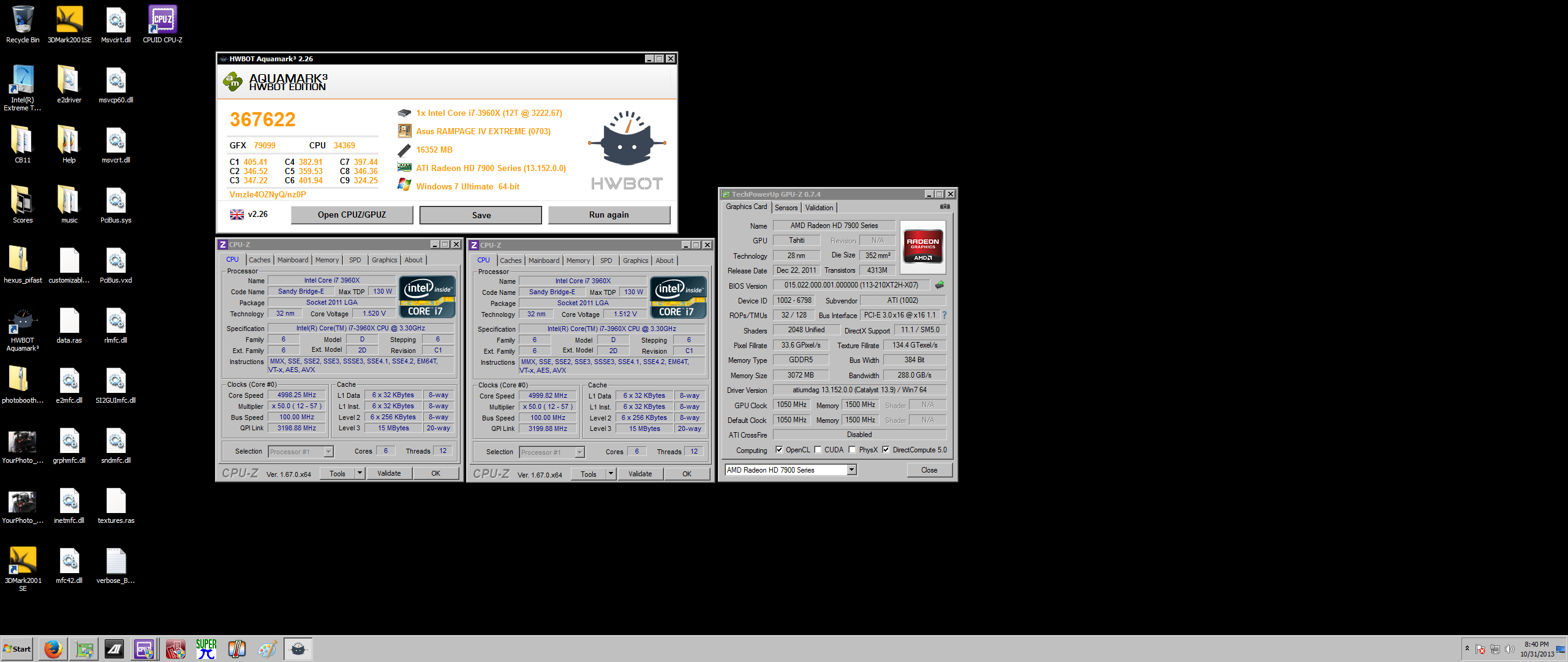The image size is (1568, 662).
Task: Toggle the DirectCompute 5.0 checkbox
Action: (886, 450)
